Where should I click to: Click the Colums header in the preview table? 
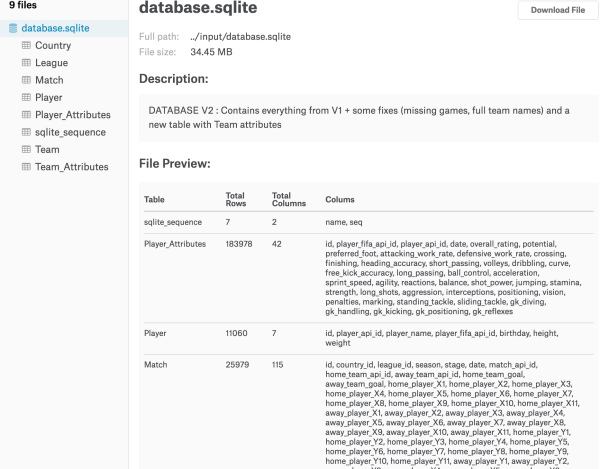click(342, 199)
